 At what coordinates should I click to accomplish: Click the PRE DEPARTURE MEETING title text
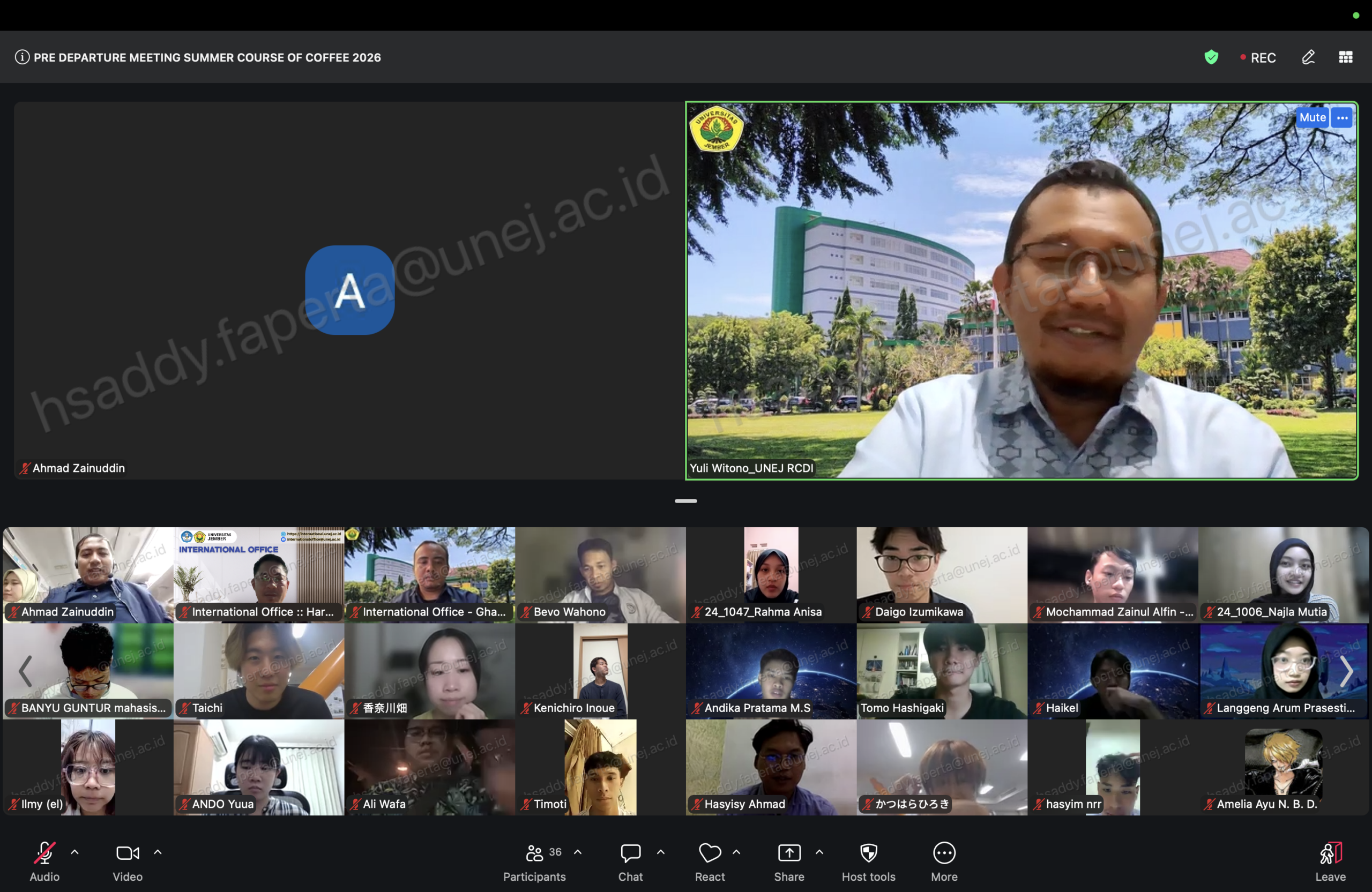[x=207, y=58]
